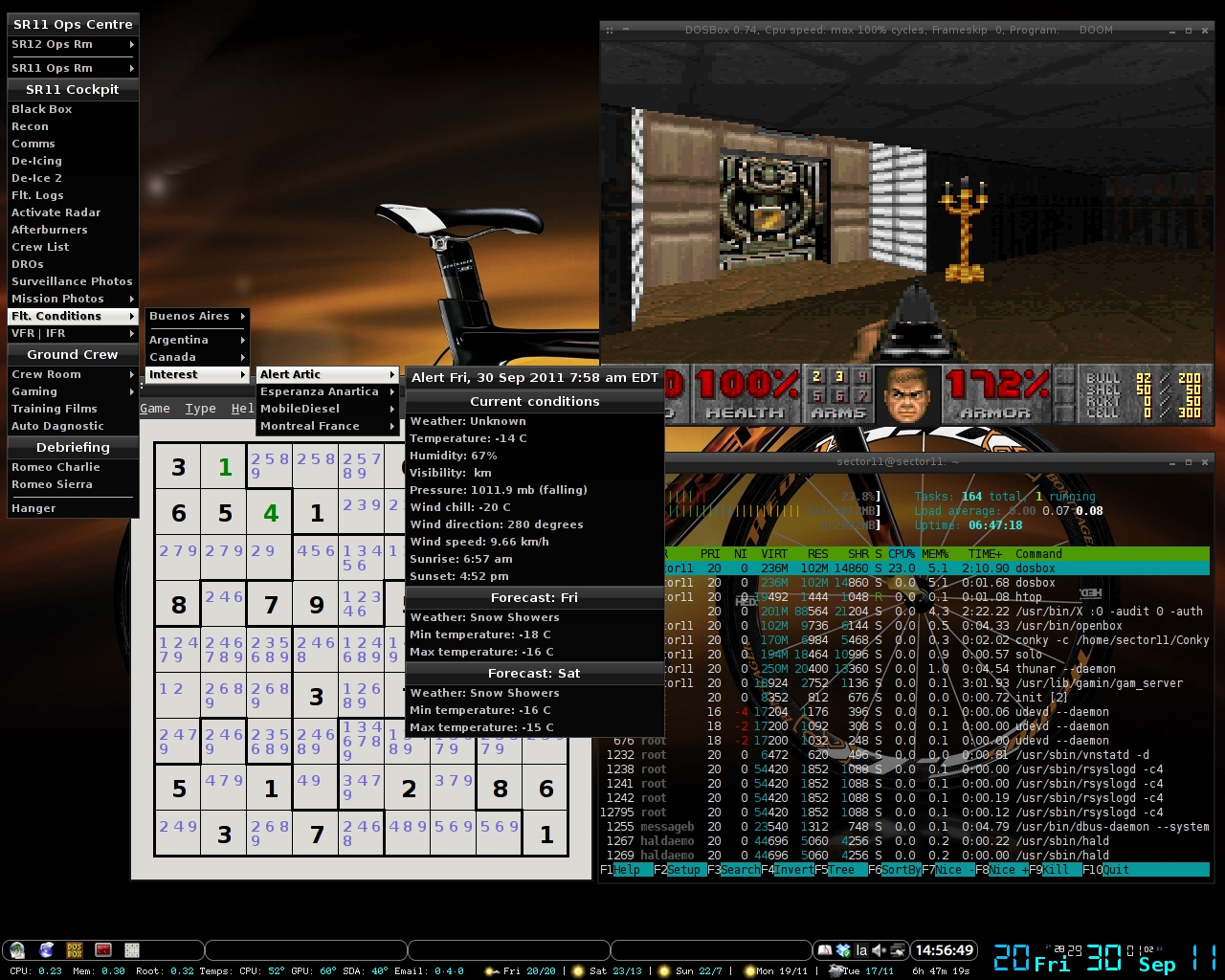
Task: Expand Argentina submenu
Action: click(x=197, y=340)
